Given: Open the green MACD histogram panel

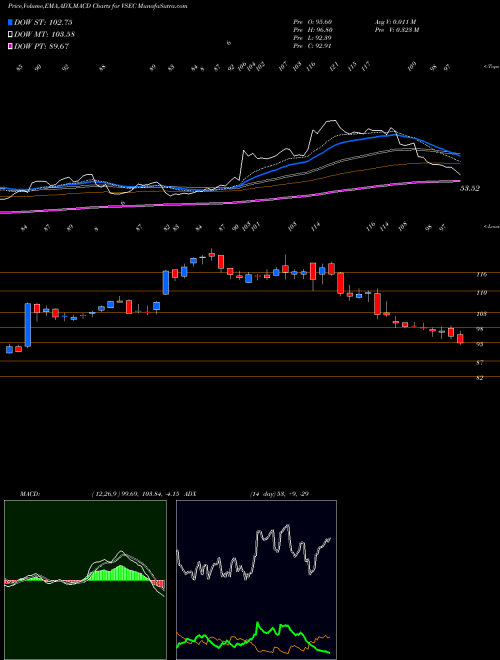Looking at the screenshot, I should (85, 580).
